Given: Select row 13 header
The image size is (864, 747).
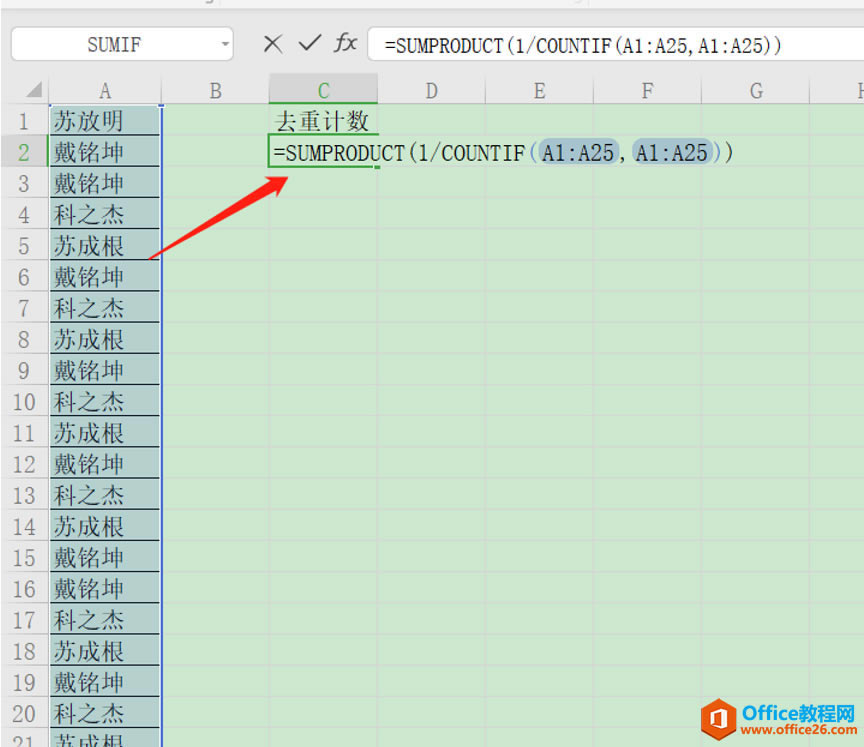Looking at the screenshot, I should tap(24, 495).
